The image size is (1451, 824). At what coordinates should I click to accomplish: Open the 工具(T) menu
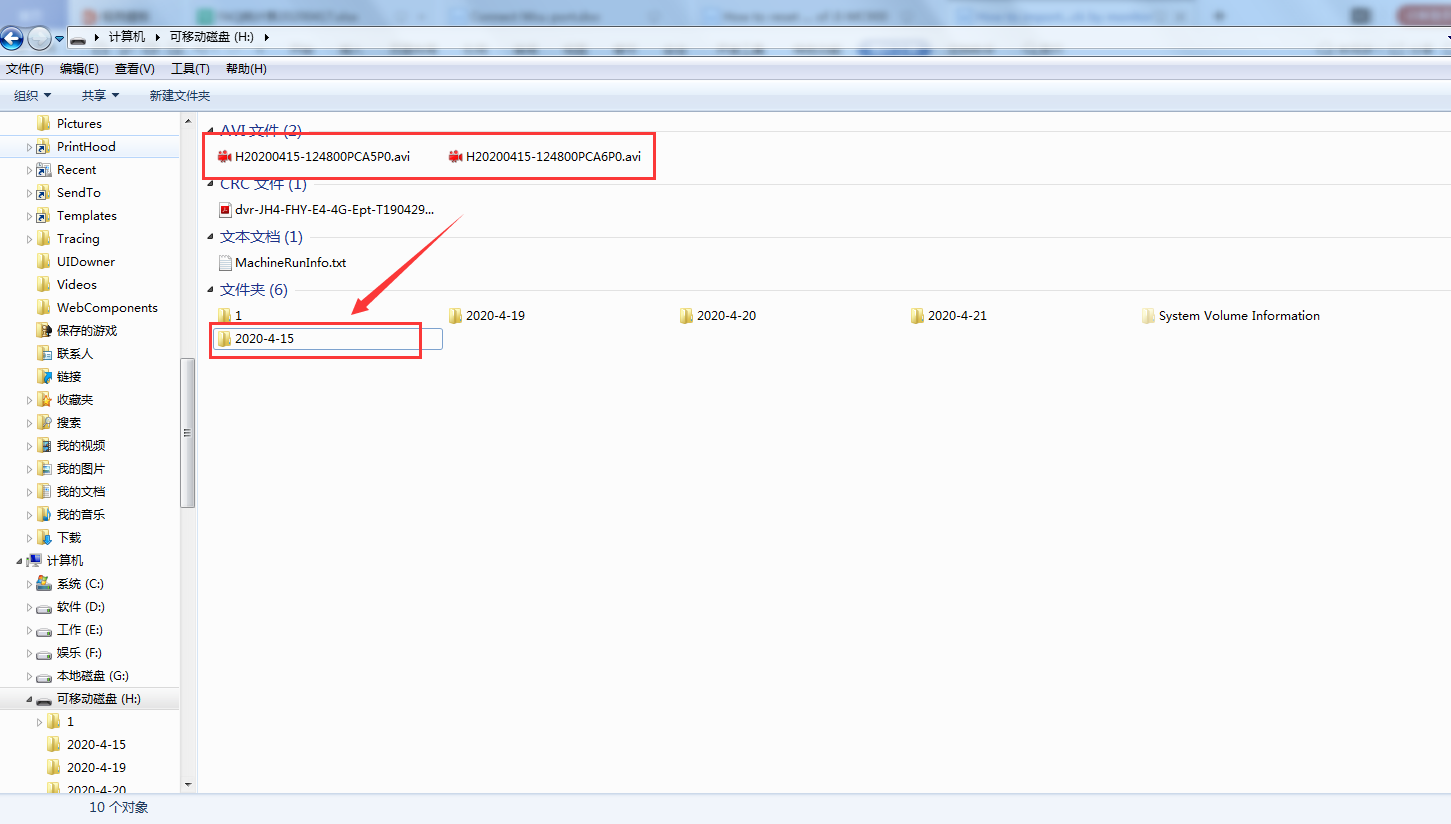coord(190,69)
